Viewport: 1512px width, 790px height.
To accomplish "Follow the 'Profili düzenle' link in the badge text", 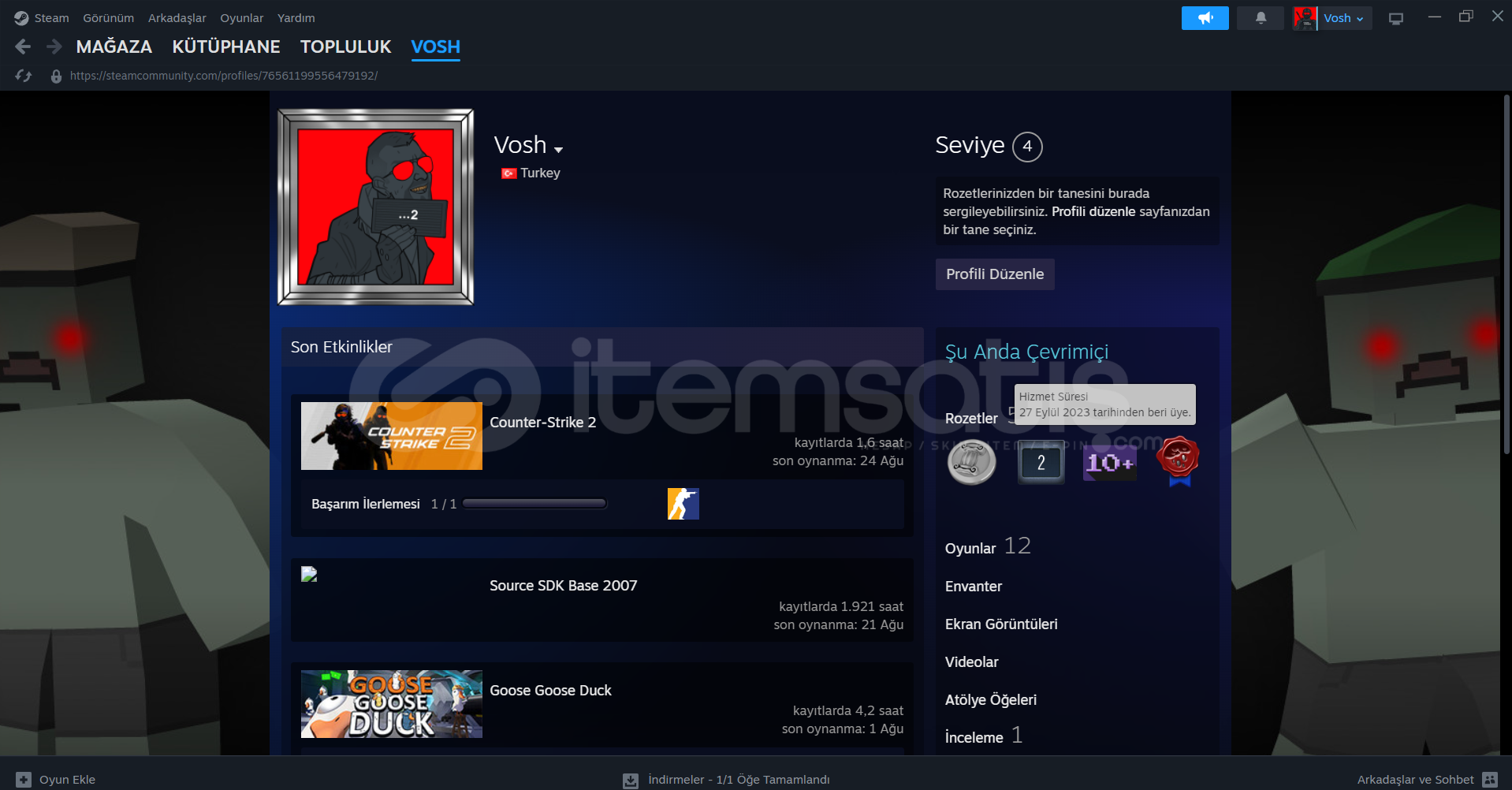I will 1093,211.
